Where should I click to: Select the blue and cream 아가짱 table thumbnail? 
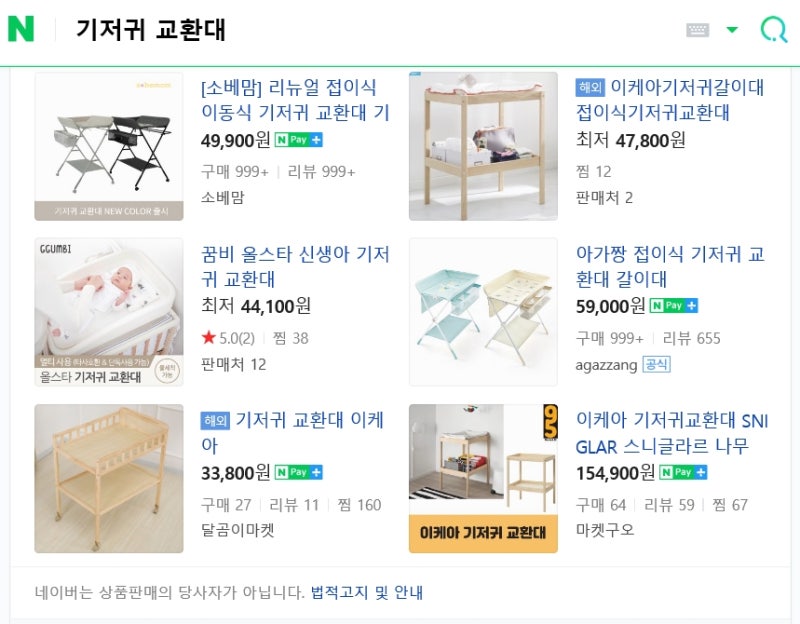[x=483, y=312]
